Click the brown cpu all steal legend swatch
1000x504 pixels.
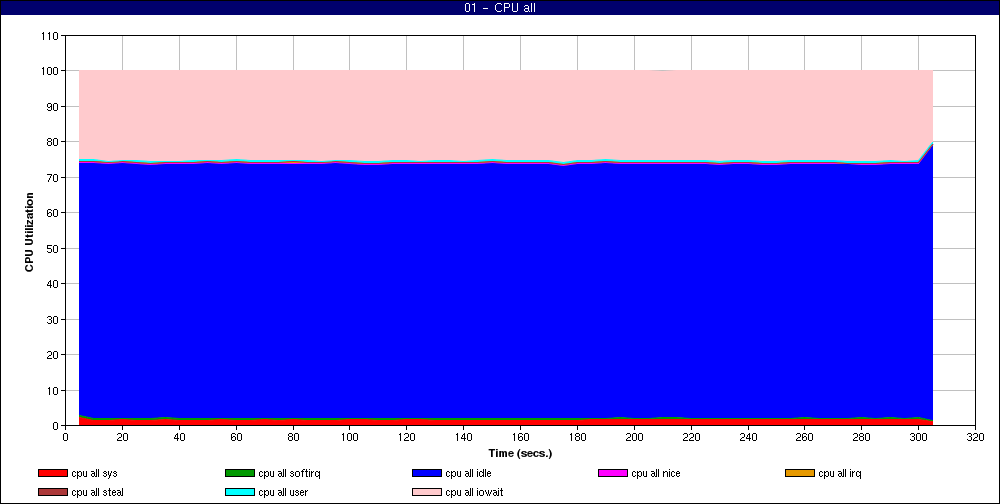(x=52, y=493)
